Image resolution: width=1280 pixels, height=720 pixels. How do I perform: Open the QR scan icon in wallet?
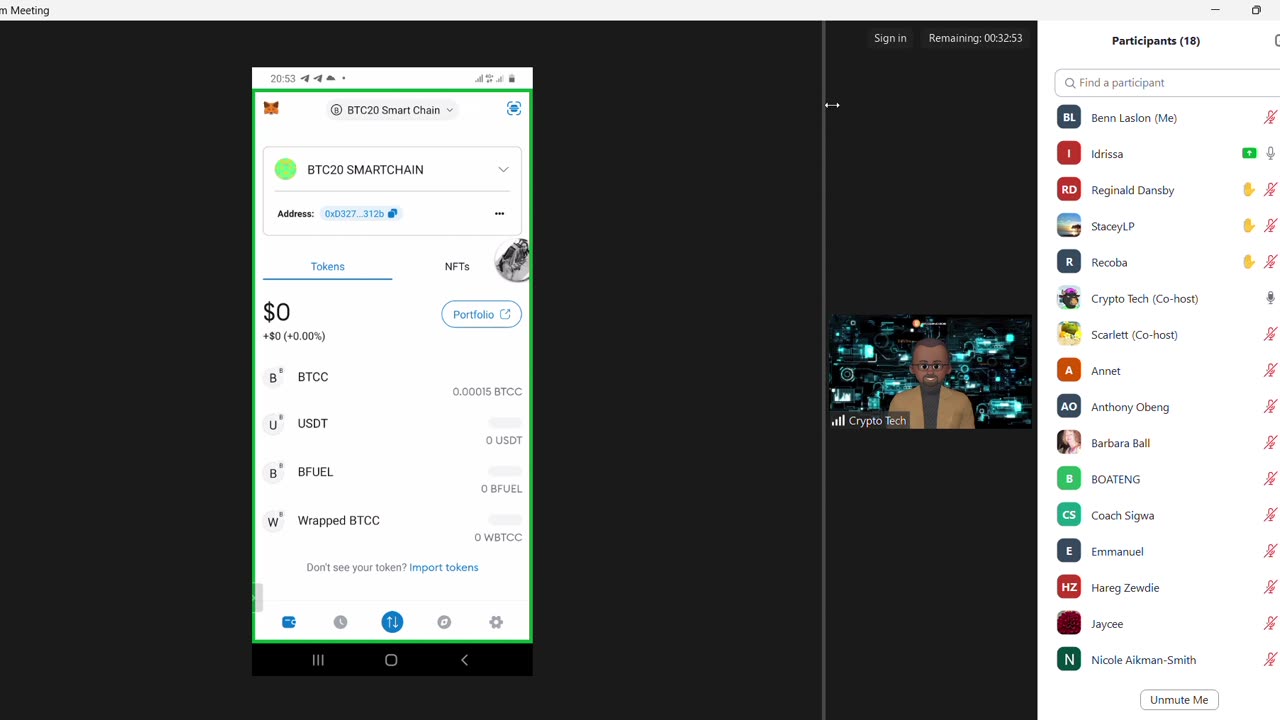click(514, 108)
